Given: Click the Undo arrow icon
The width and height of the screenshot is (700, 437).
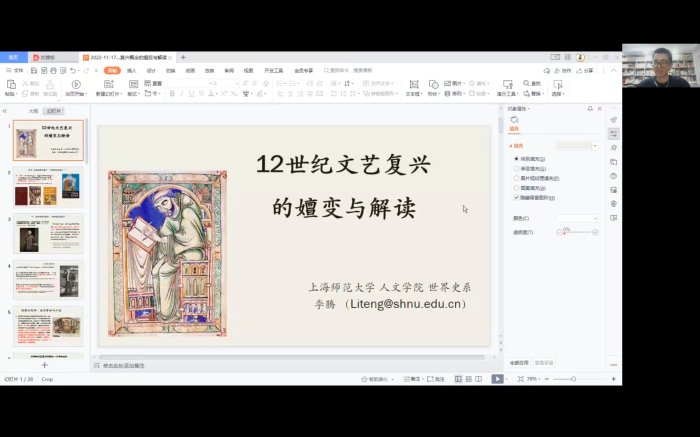Looking at the screenshot, I should [x=73, y=71].
